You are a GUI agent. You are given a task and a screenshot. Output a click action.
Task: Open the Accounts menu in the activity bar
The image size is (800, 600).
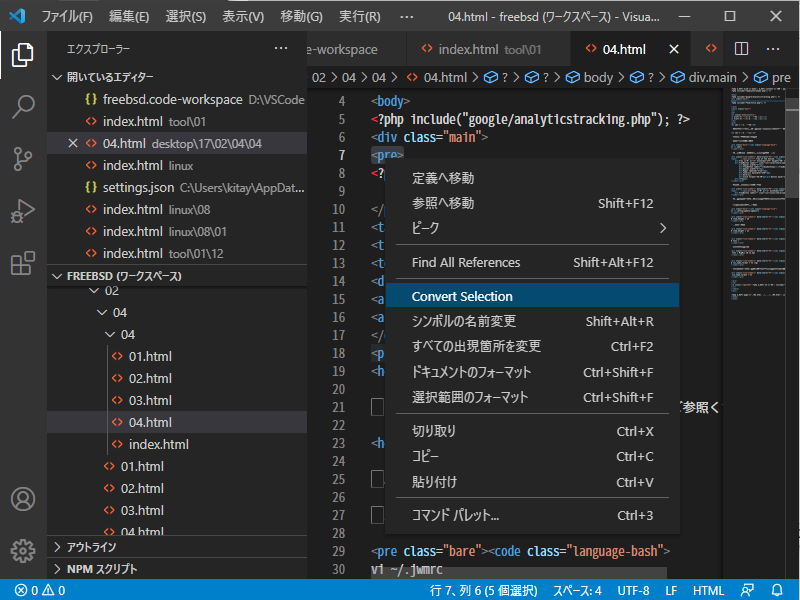click(x=23, y=499)
